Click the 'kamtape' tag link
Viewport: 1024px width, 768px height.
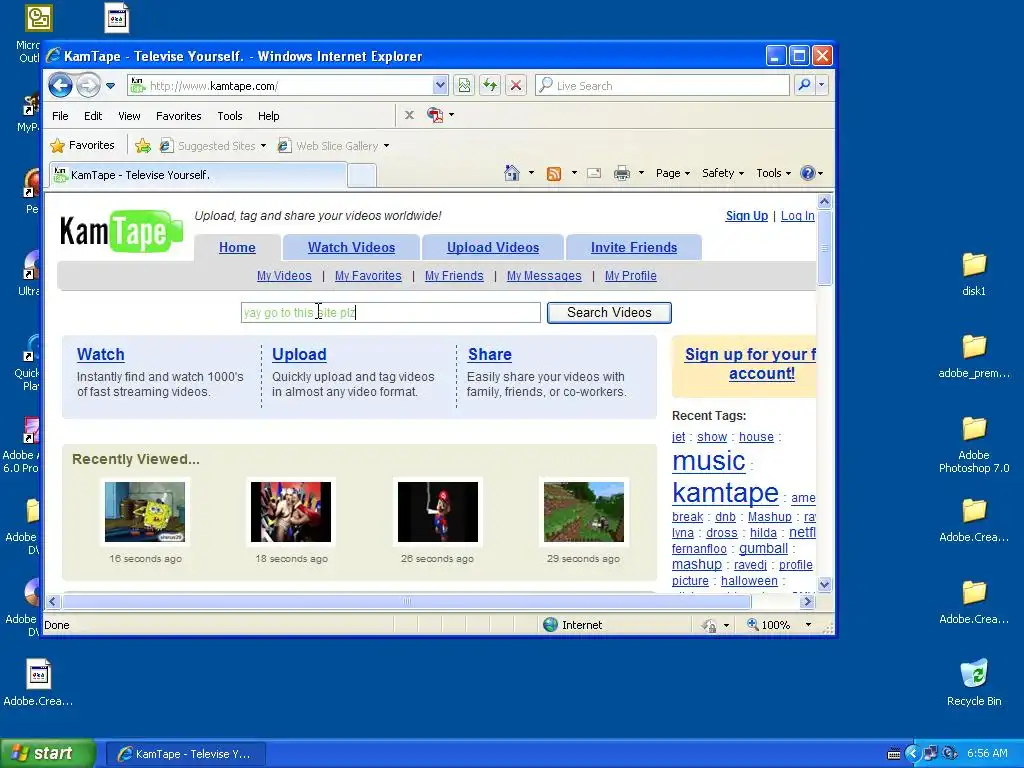[725, 492]
